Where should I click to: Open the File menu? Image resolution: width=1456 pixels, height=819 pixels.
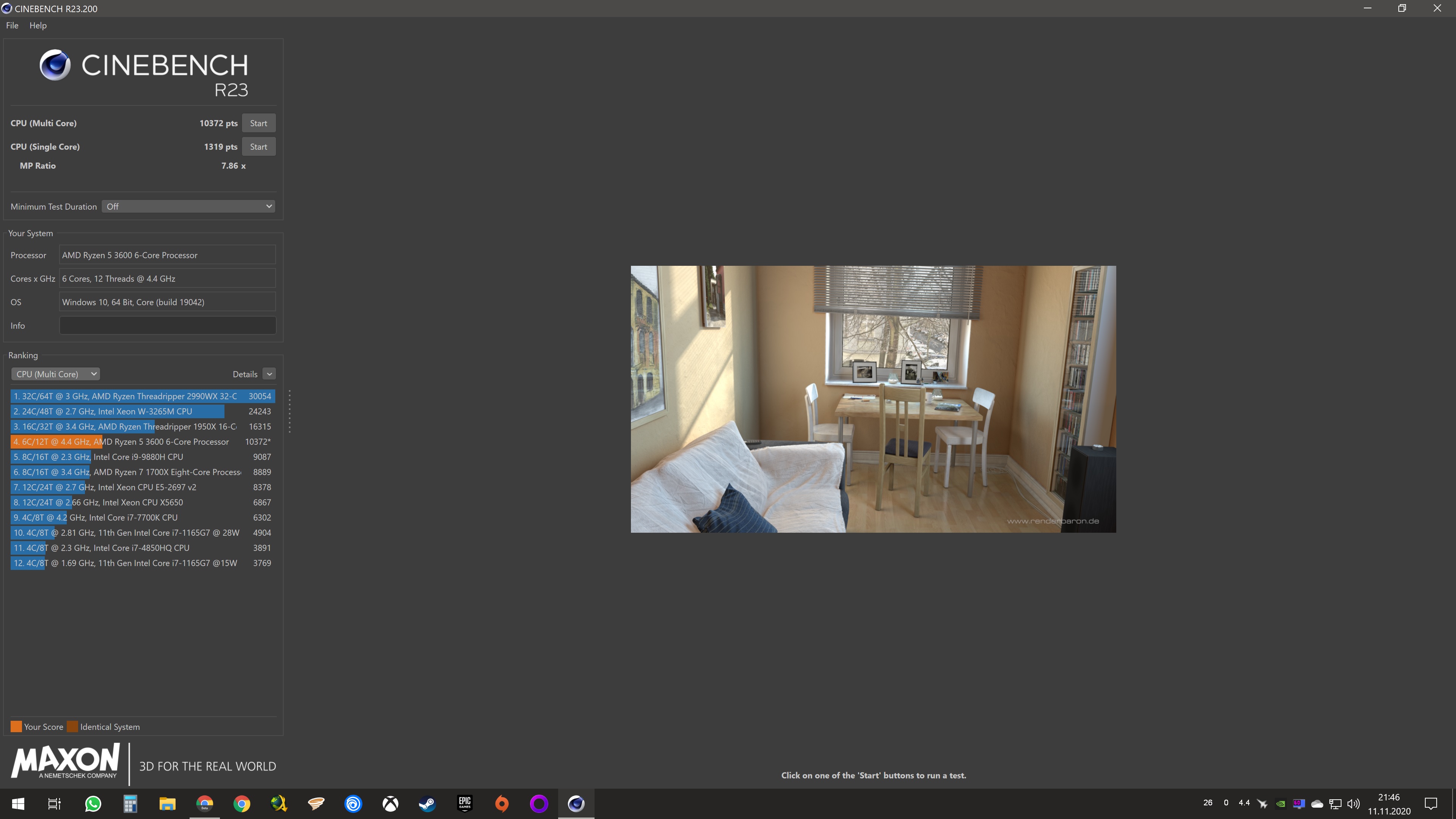coord(13,25)
